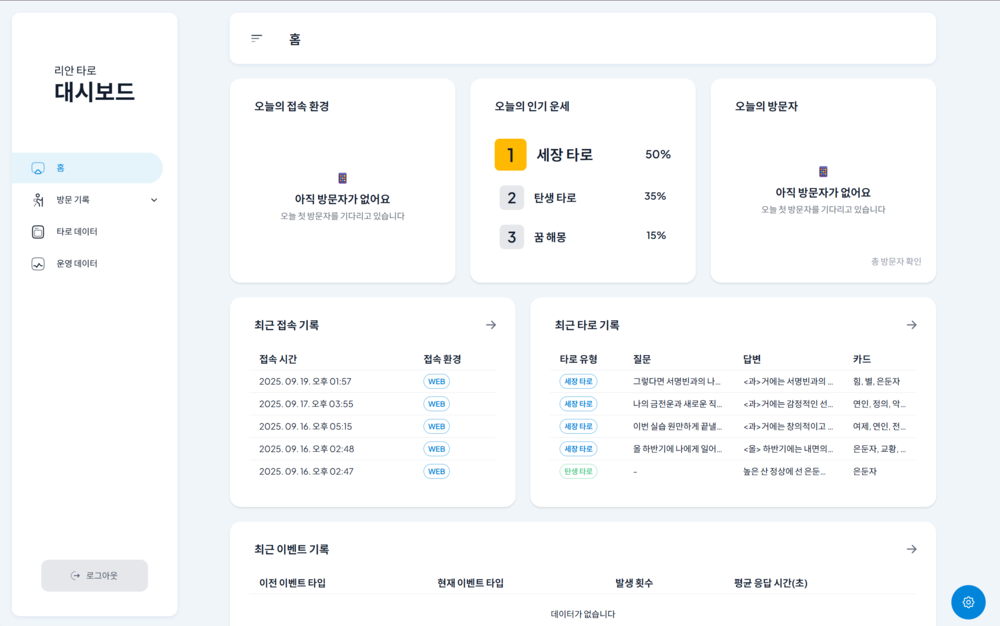Open settings via floating gear button
Screen dimensions: 1000x626
click(x=967, y=602)
